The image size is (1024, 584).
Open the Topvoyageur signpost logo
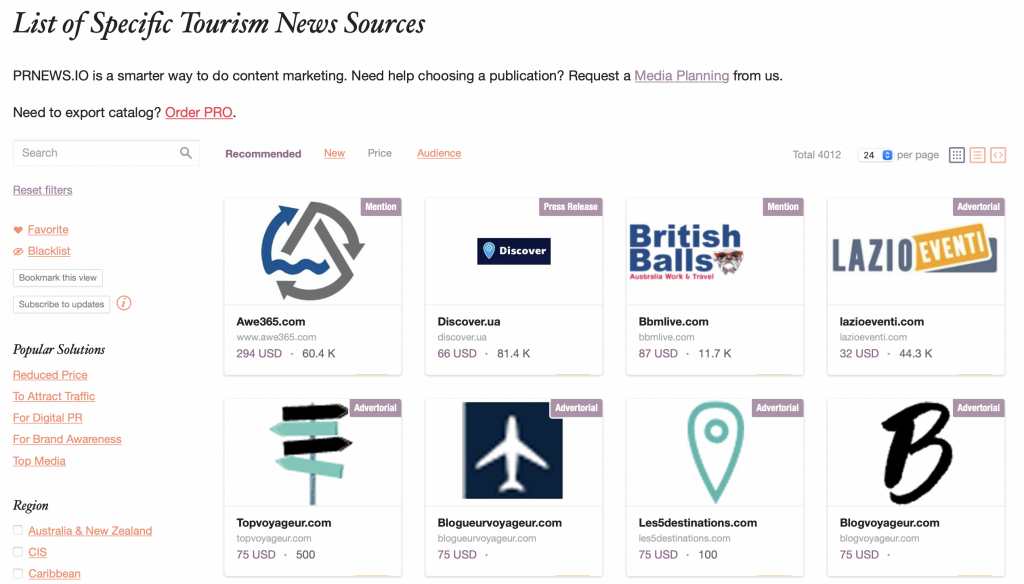coord(312,453)
